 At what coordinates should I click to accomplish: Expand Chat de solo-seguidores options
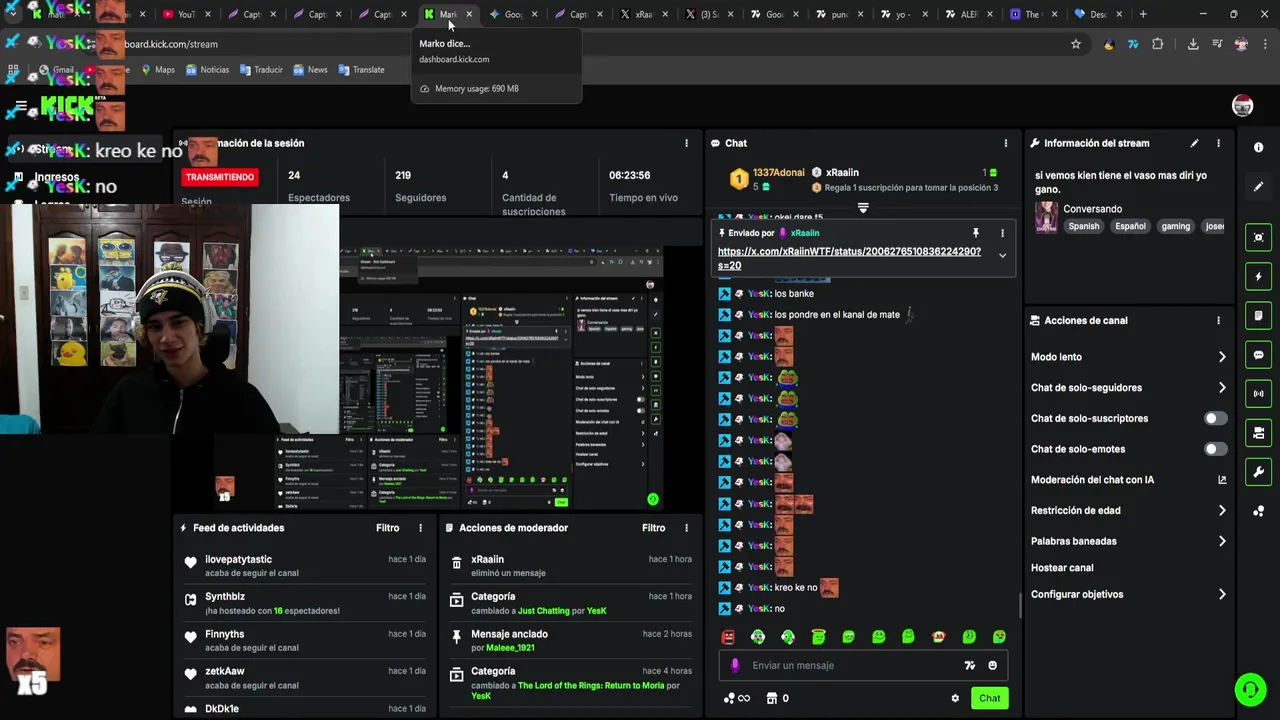coord(1222,388)
